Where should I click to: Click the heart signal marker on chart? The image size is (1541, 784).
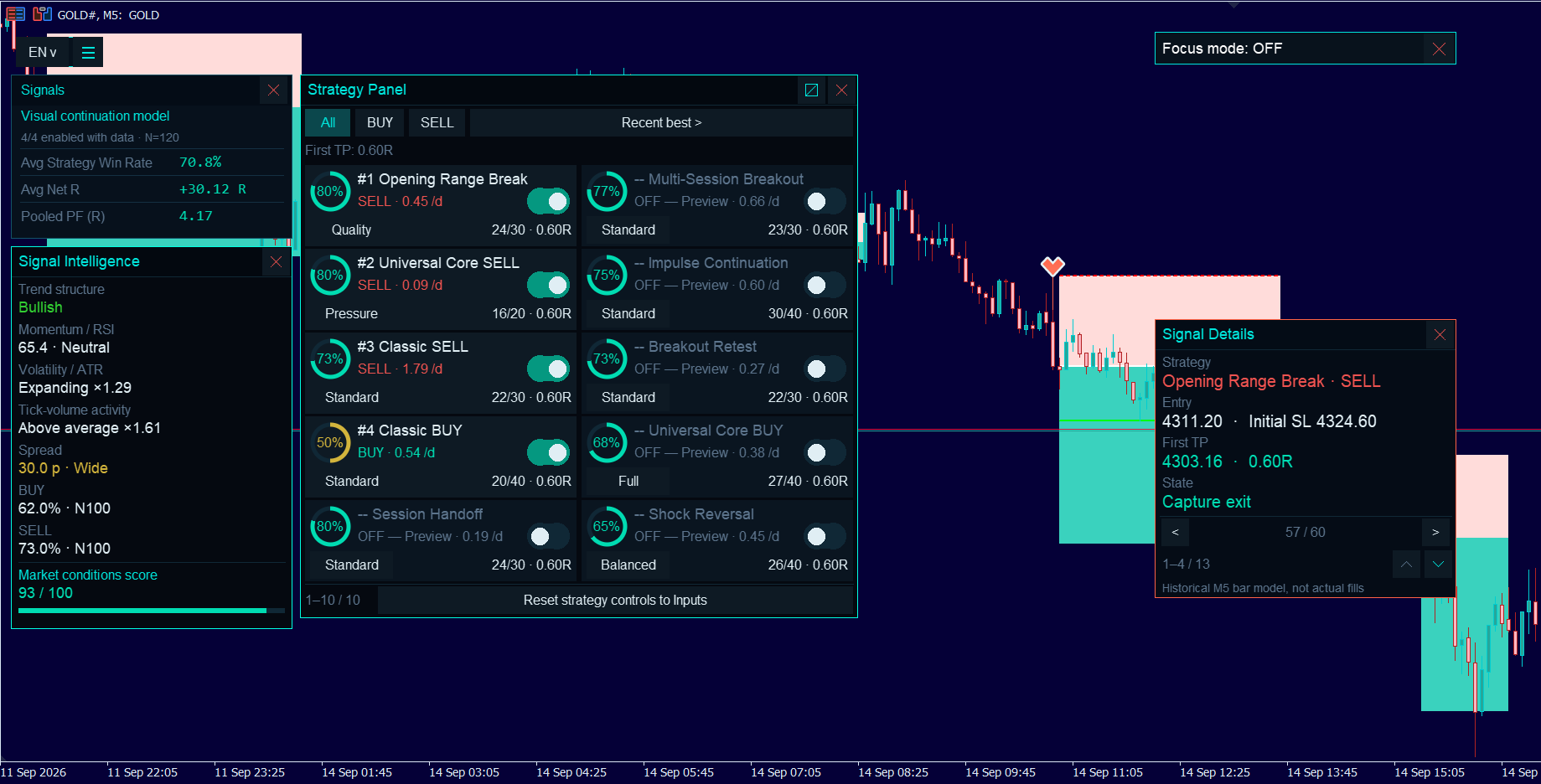[x=1052, y=266]
